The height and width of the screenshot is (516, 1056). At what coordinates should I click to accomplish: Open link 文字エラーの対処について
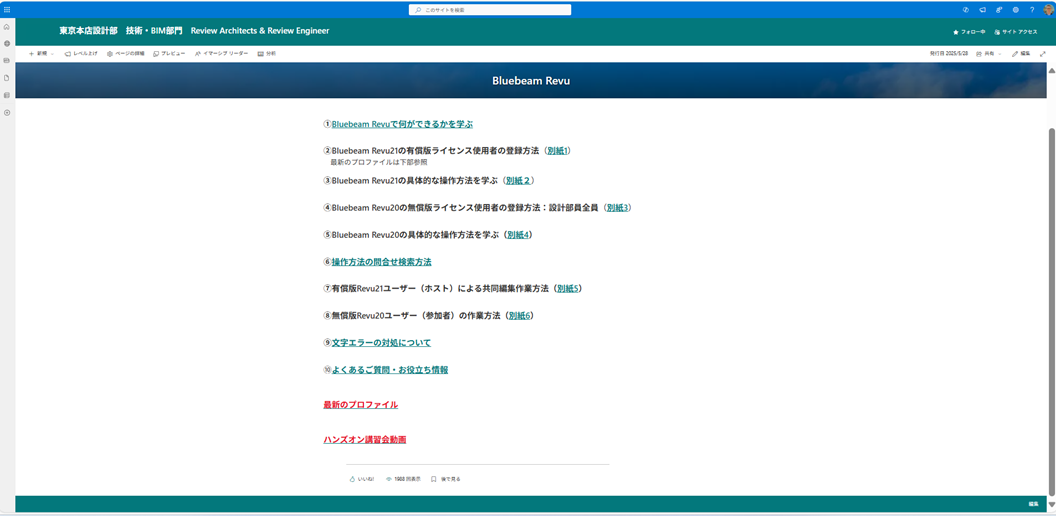point(381,343)
